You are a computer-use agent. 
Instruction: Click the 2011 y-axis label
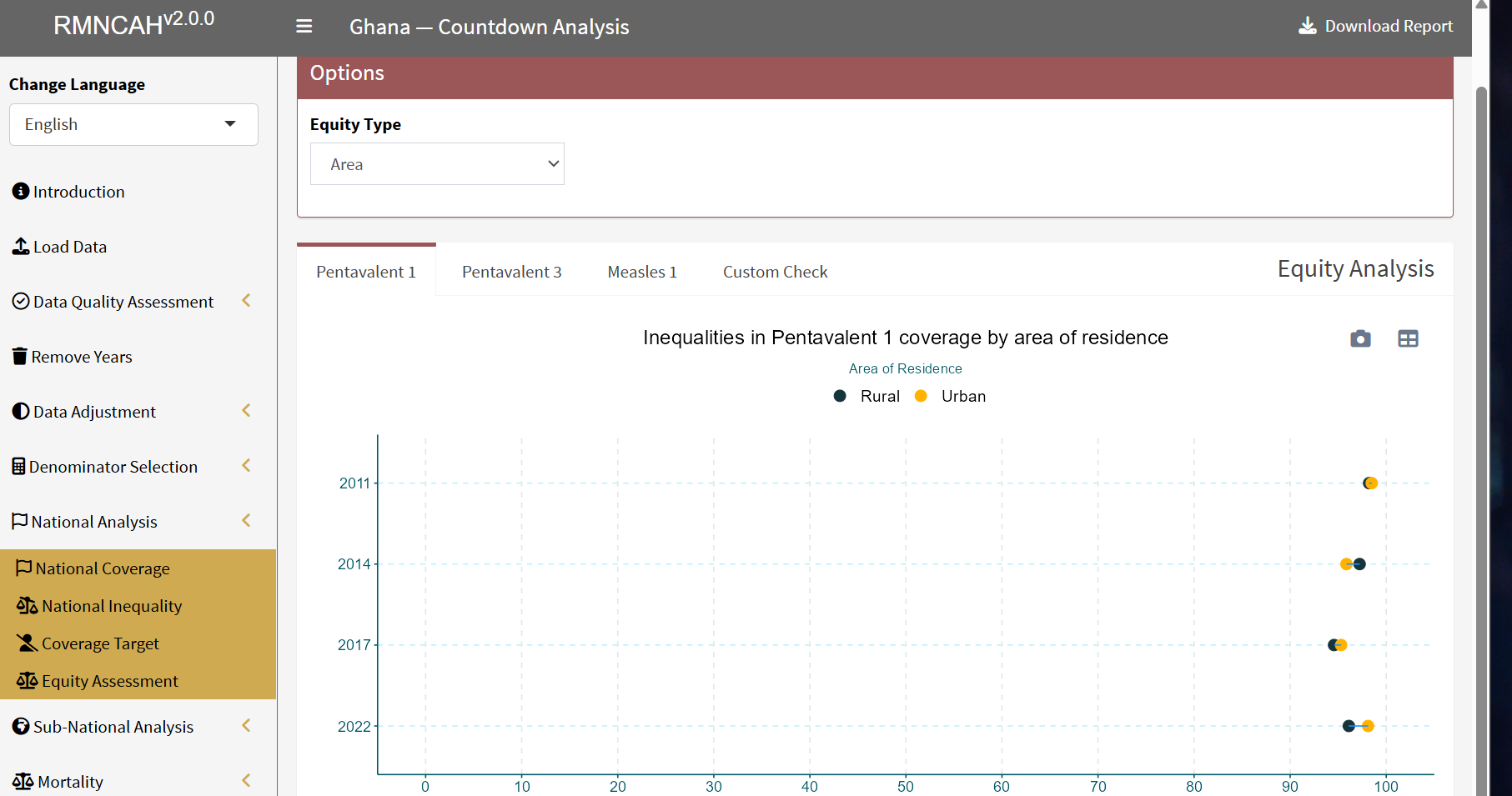354,483
